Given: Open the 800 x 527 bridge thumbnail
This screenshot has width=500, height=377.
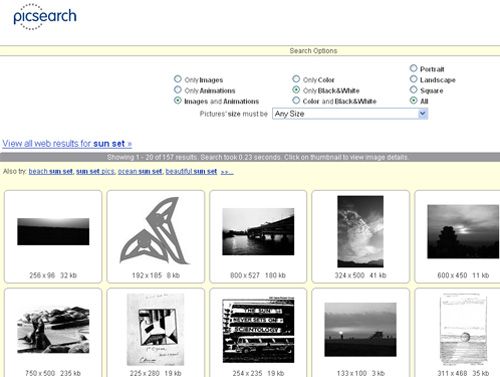Looking at the screenshot, I should 258,232.
